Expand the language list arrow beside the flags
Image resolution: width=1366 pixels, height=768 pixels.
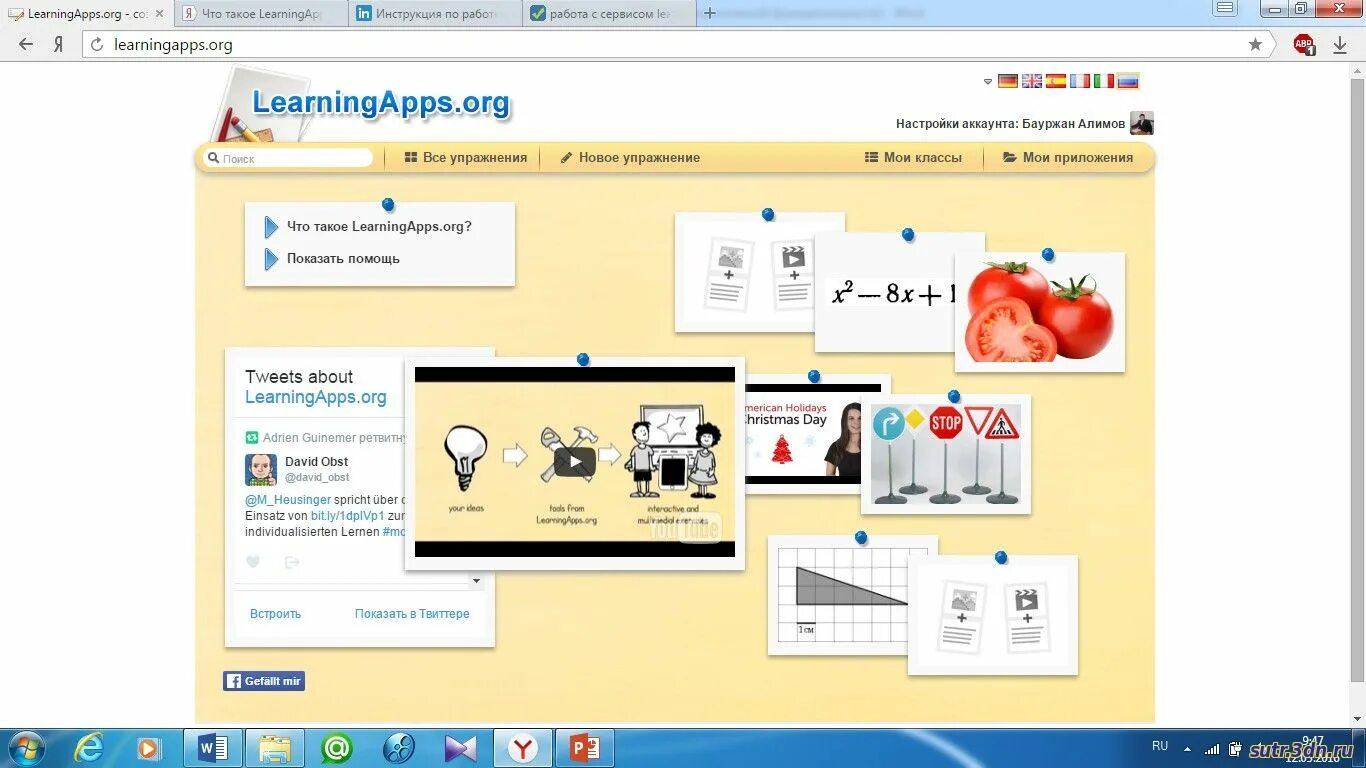988,82
